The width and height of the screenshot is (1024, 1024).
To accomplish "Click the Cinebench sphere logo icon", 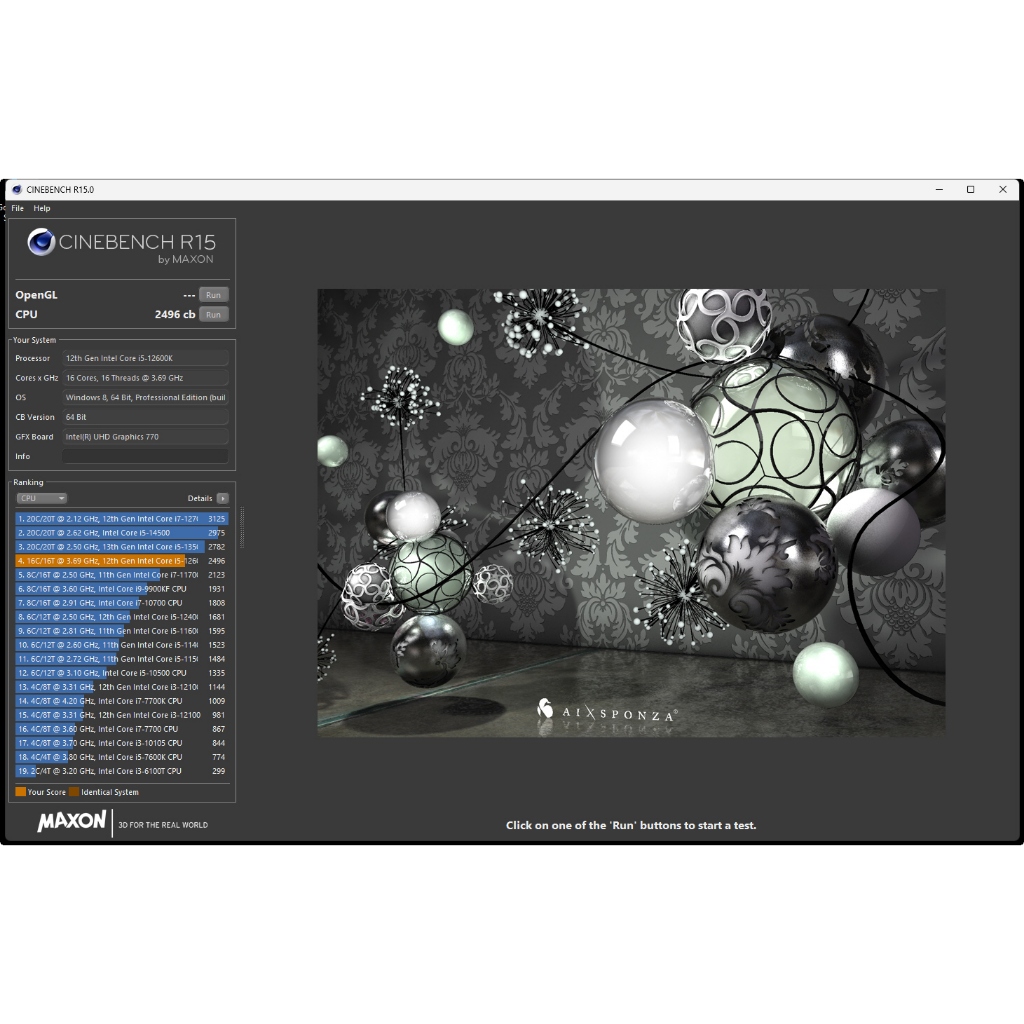I will click(x=41, y=242).
